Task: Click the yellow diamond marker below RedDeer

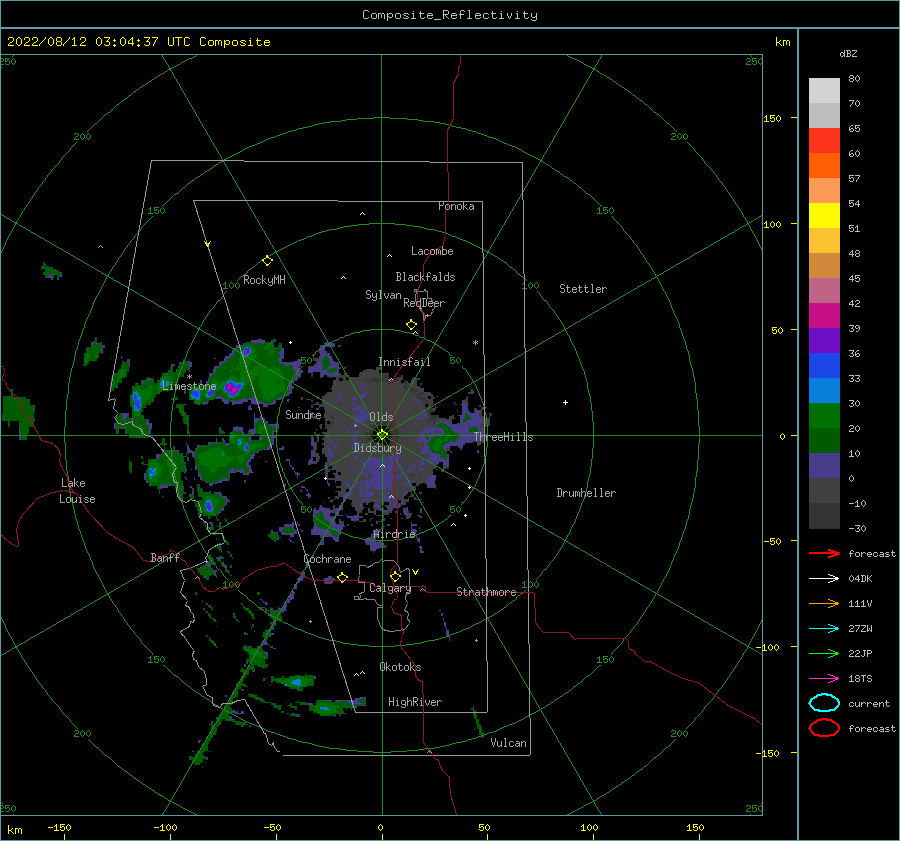Action: coord(412,325)
